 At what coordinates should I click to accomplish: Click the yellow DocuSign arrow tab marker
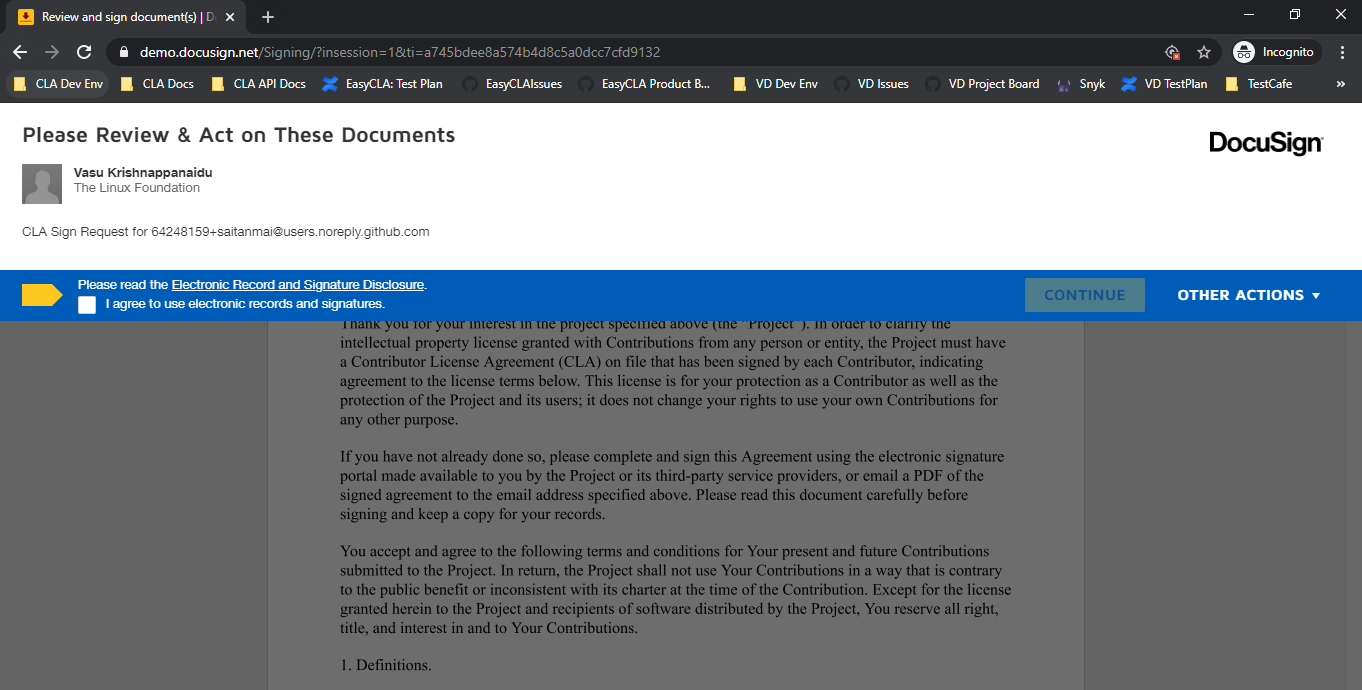click(x=40, y=295)
